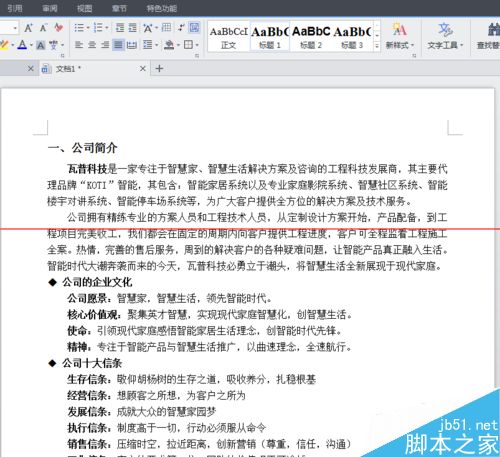500x457 pixels.
Task: Open the 章节 ribbon tab
Action: 119,8
